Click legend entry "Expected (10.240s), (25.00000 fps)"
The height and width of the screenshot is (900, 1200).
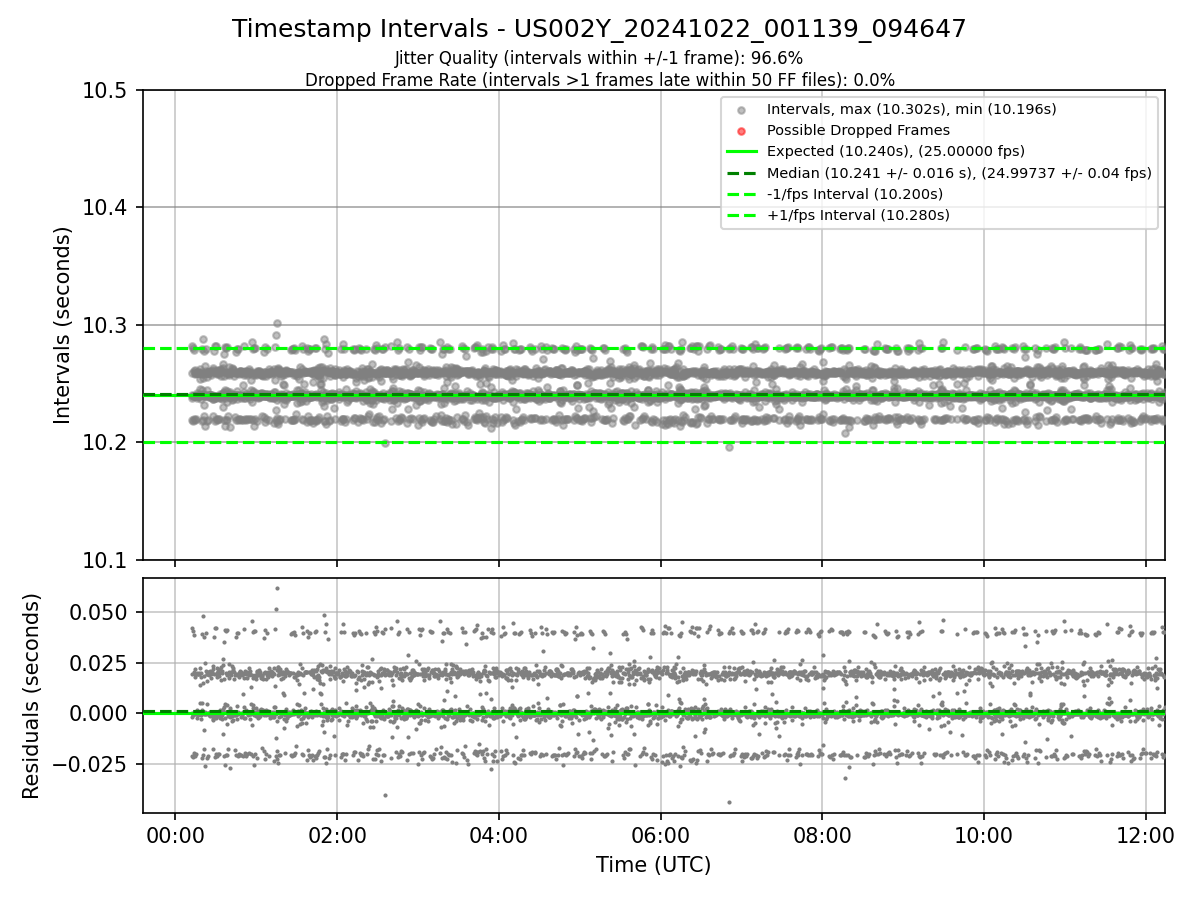click(896, 151)
